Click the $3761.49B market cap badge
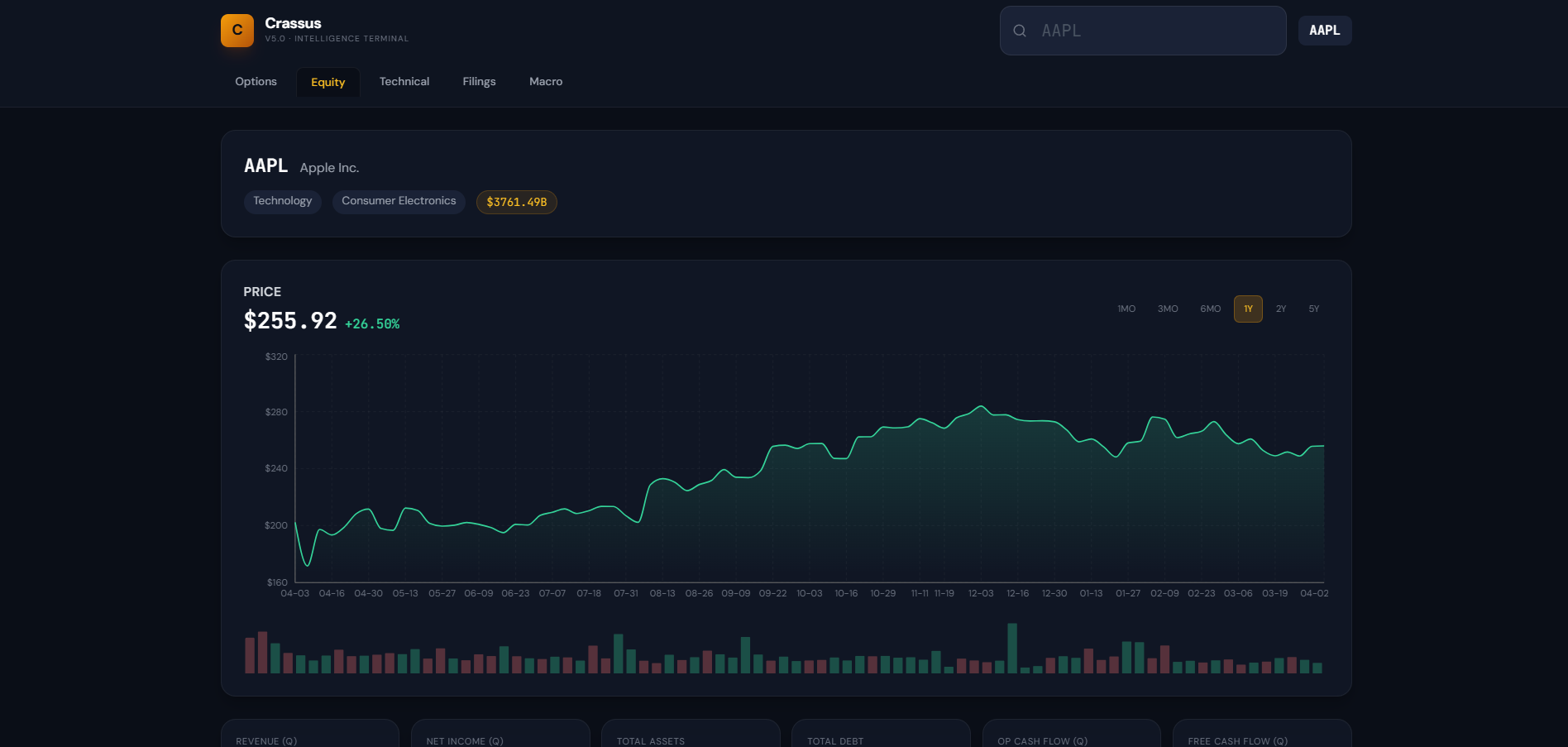The height and width of the screenshot is (747, 1568). click(516, 201)
